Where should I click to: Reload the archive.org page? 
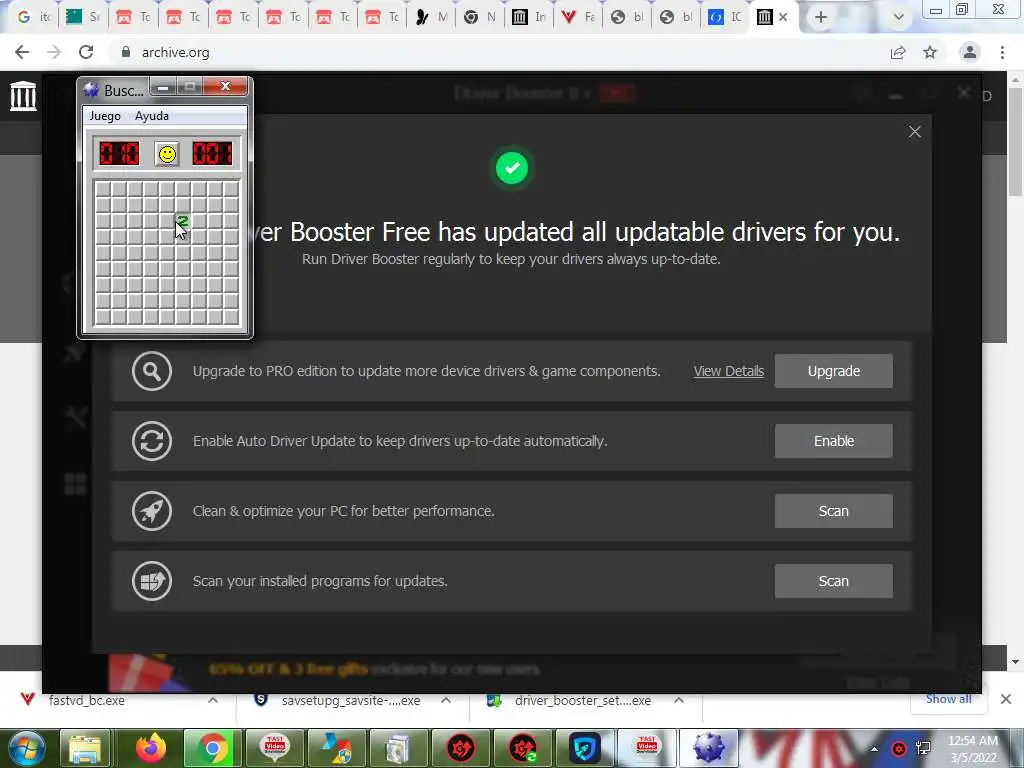pyautogui.click(x=86, y=52)
